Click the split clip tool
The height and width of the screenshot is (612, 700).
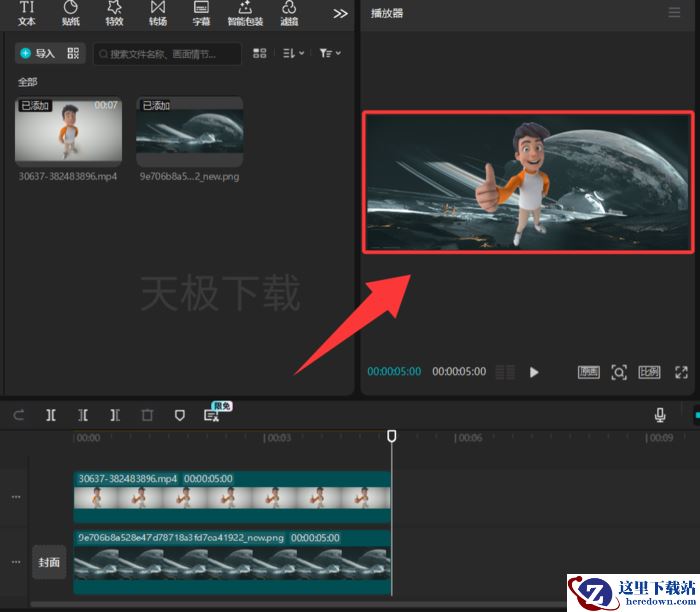51,416
